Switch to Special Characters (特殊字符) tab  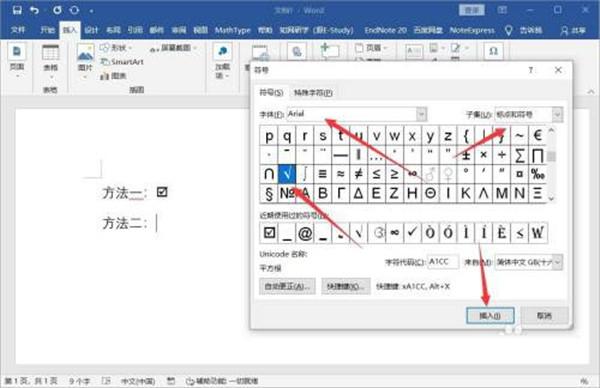313,93
